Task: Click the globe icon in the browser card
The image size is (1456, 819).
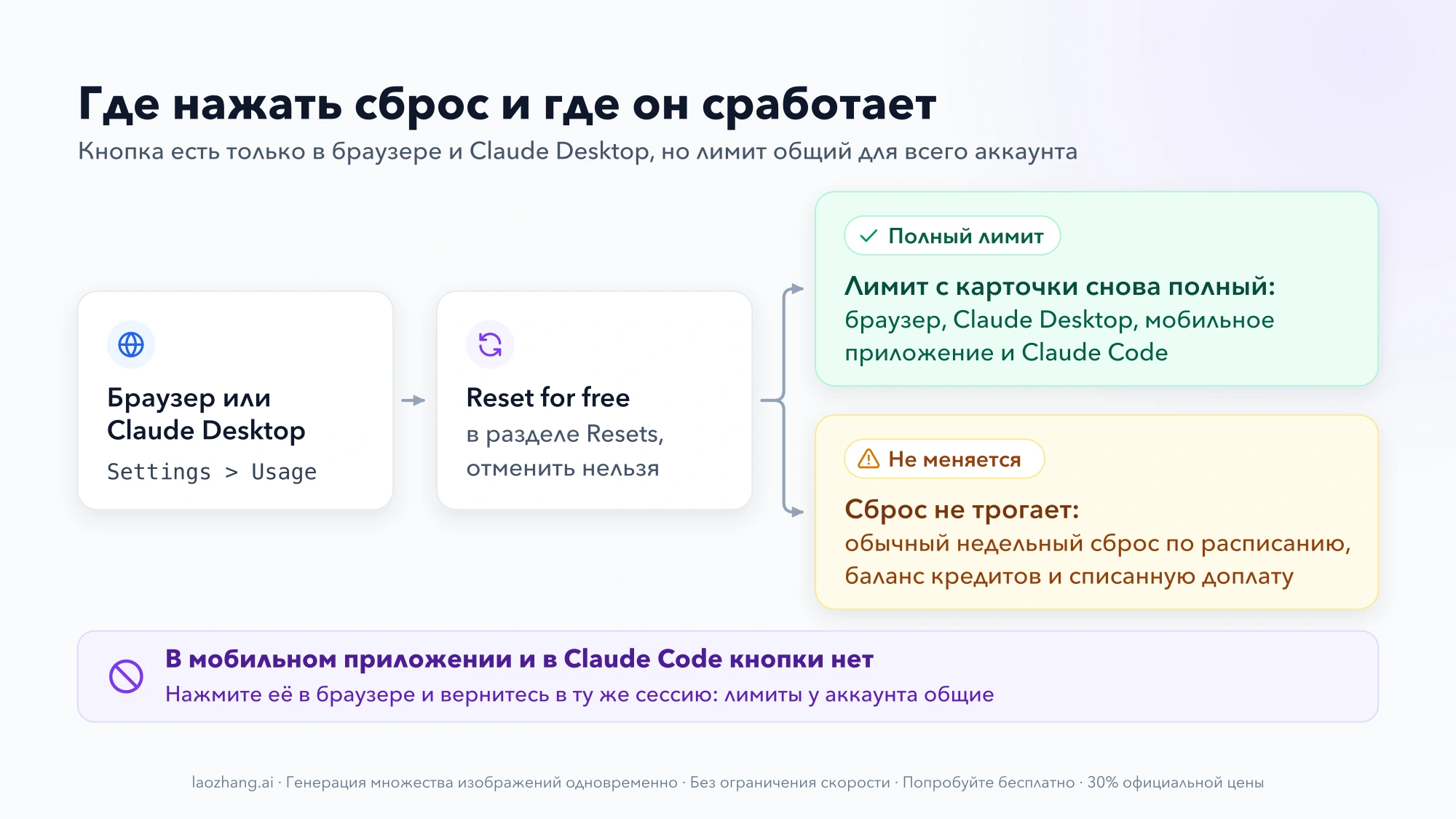Action: pos(131,344)
